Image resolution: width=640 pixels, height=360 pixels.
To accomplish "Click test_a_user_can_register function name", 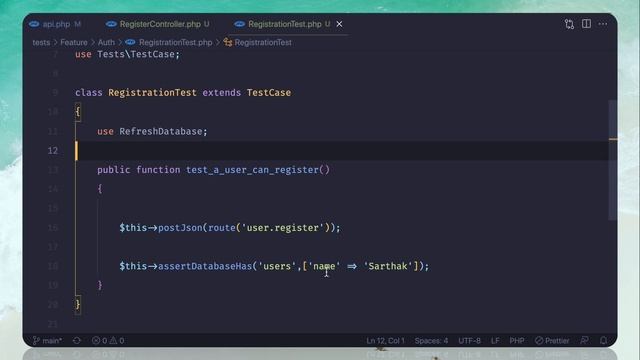I will point(252,170).
